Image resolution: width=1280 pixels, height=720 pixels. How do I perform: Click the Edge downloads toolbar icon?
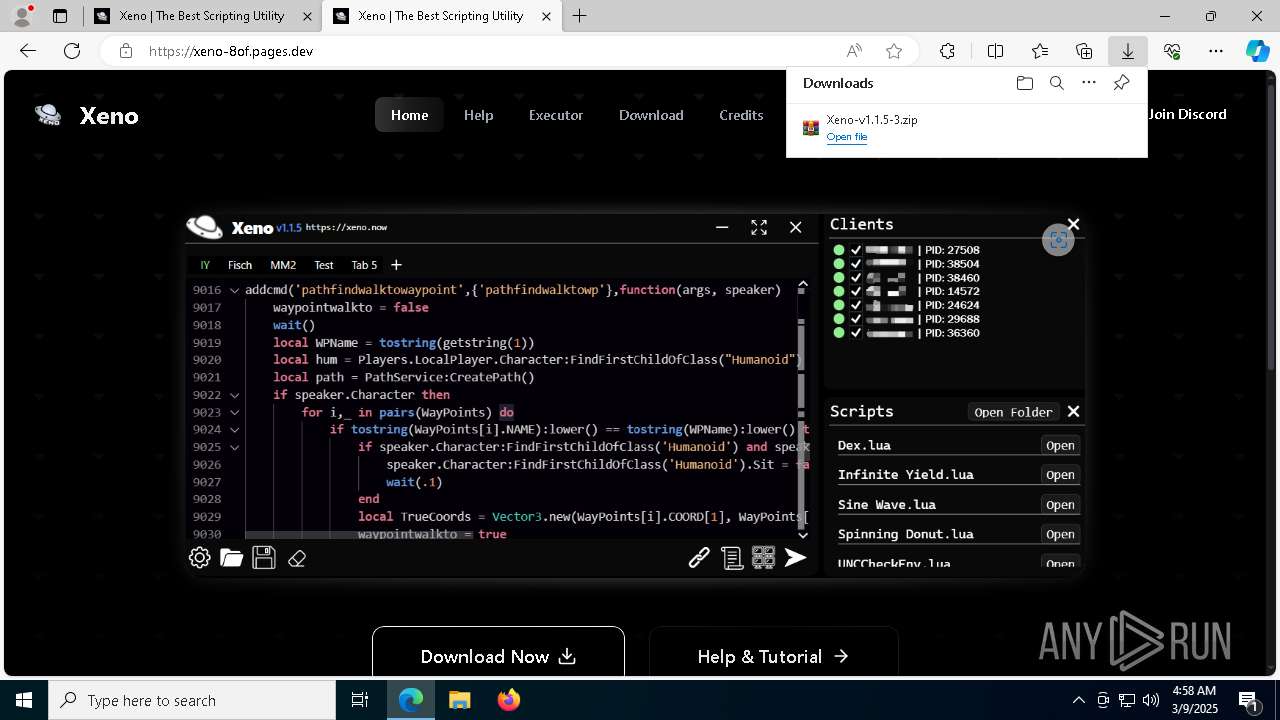point(1127,51)
